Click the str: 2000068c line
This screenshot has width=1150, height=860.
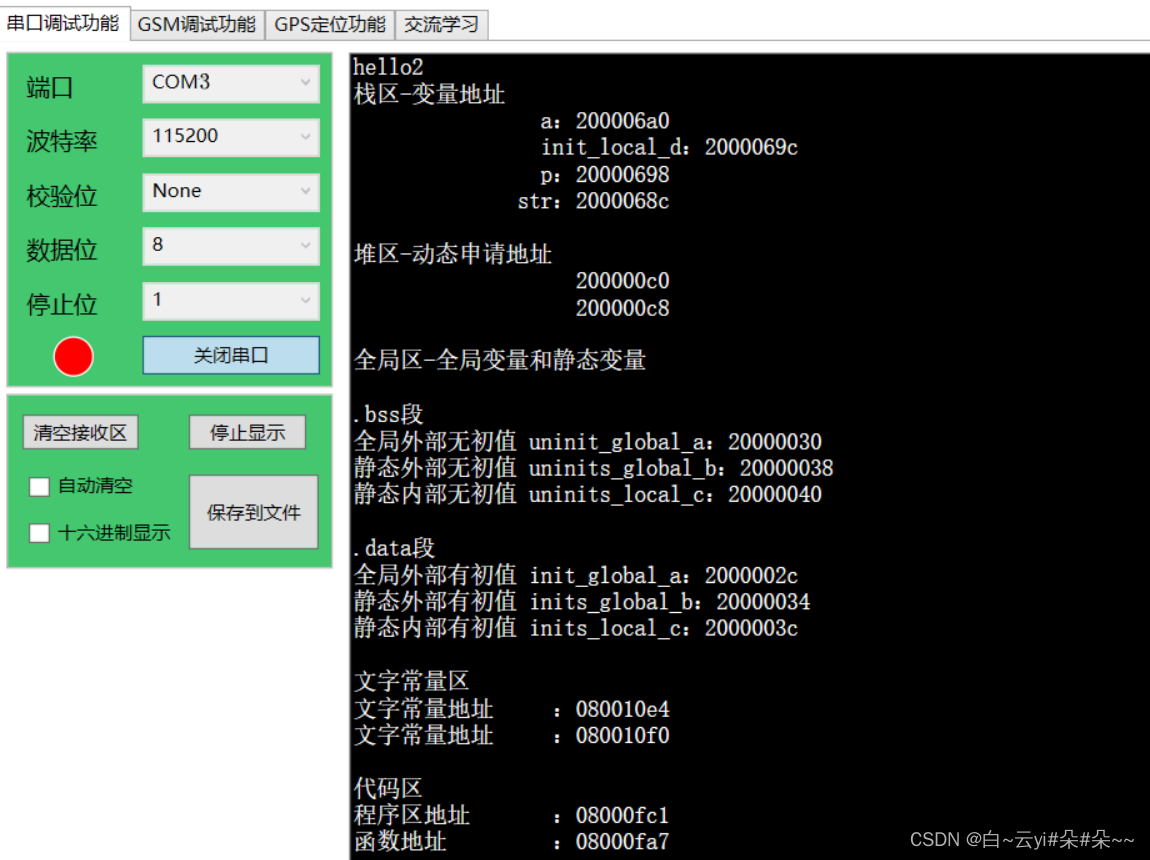point(593,201)
